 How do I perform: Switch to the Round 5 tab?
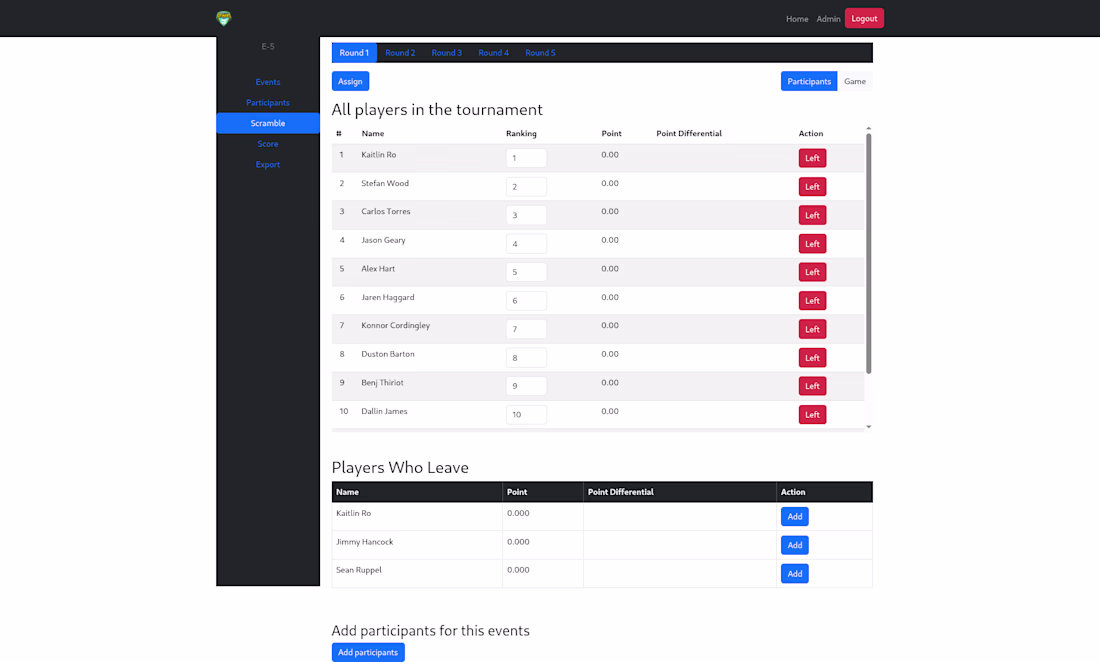(540, 53)
